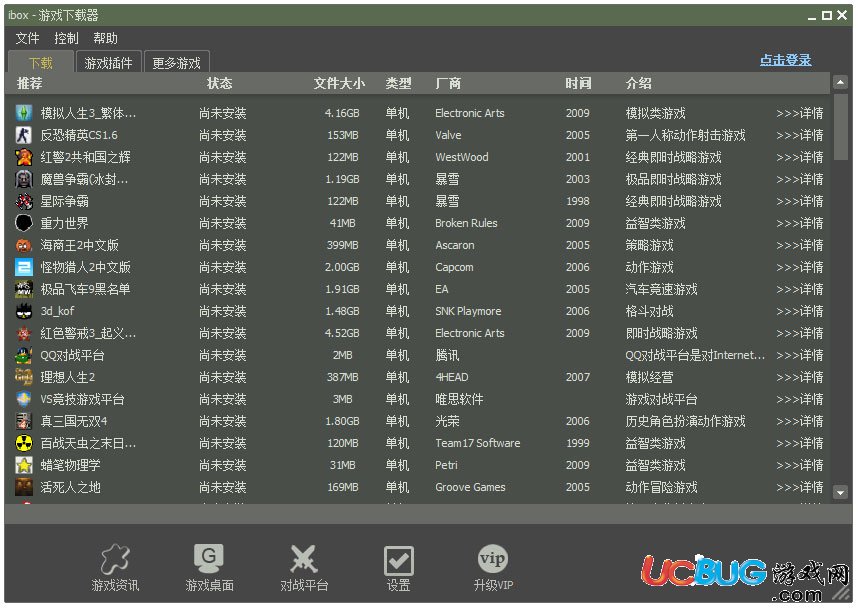Open the 控制 menu
Screen dimensions: 858x610
point(66,38)
